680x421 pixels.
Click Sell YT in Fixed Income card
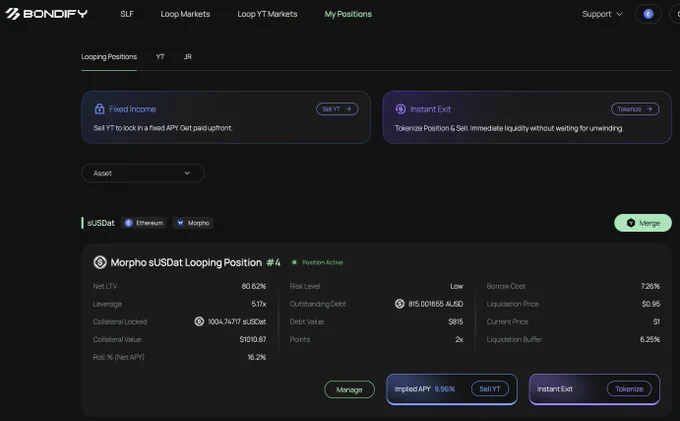pyautogui.click(x=337, y=109)
